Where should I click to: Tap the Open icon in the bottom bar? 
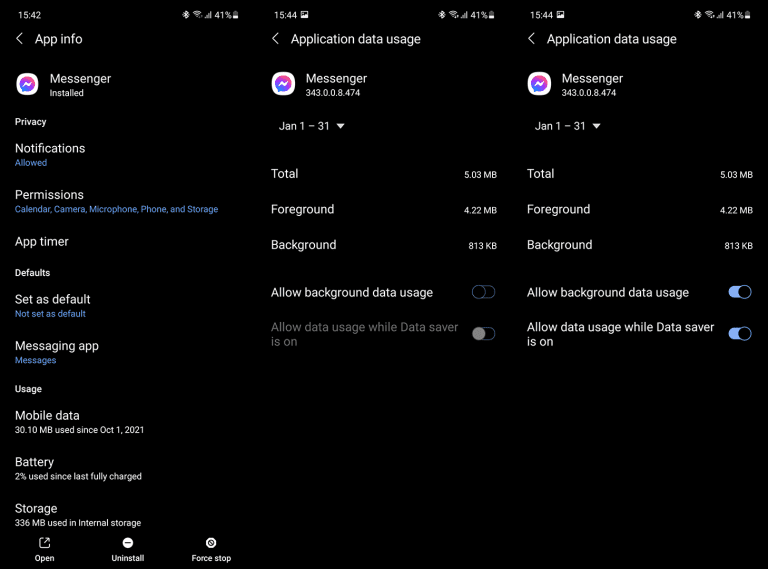click(44, 543)
